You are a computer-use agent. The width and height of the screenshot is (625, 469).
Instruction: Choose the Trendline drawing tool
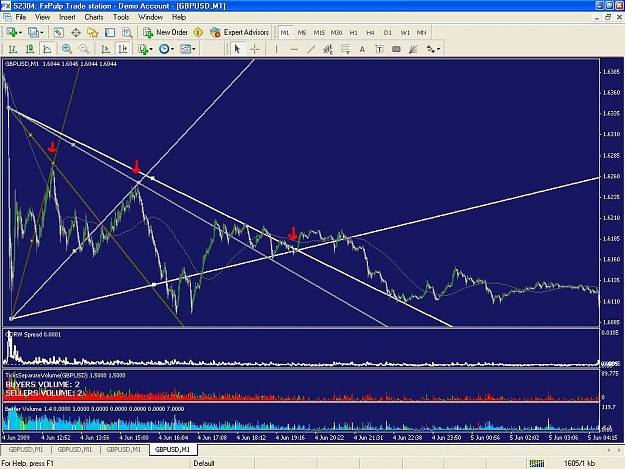coord(311,49)
